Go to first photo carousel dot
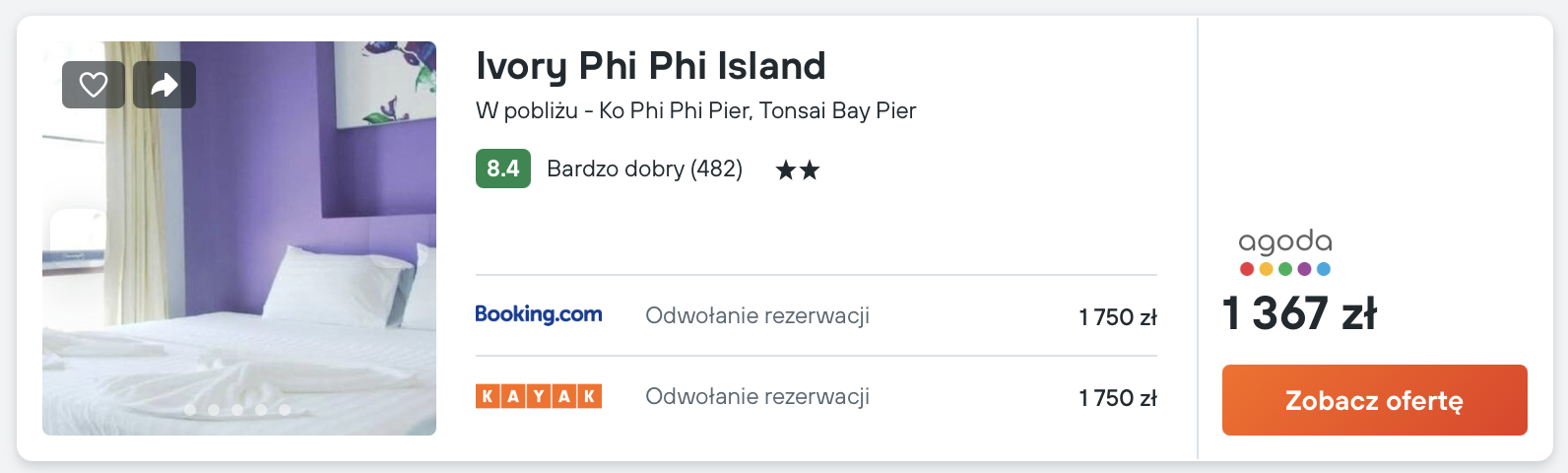 click(x=190, y=410)
